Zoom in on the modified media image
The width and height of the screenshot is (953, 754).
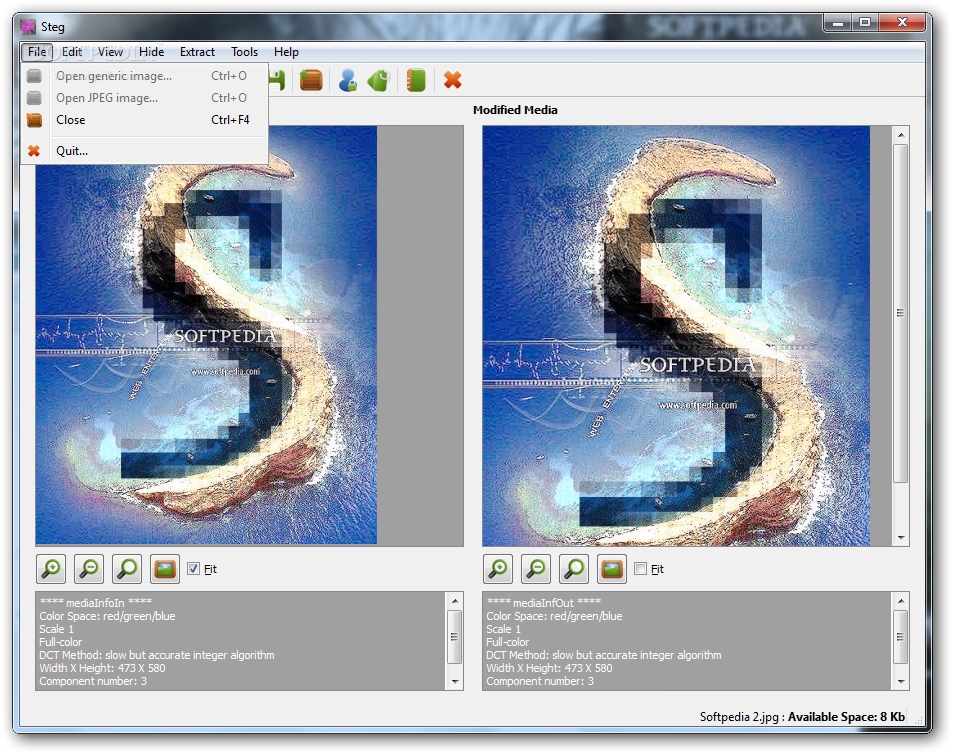click(x=498, y=569)
